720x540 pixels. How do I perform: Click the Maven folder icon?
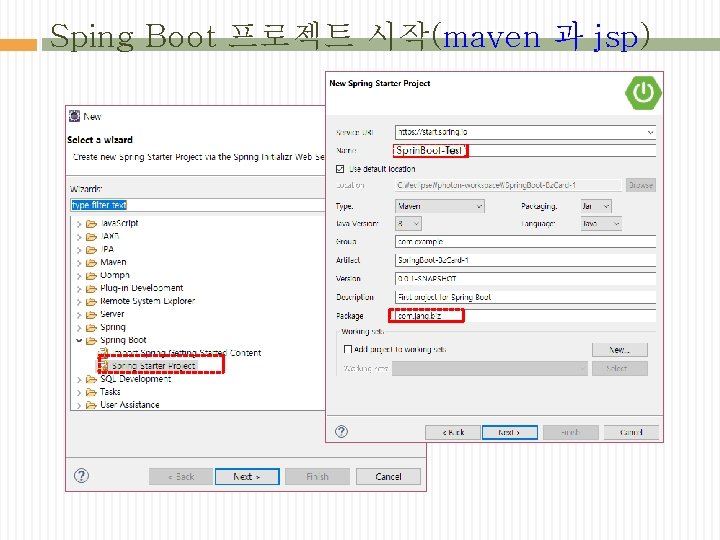(x=91, y=263)
